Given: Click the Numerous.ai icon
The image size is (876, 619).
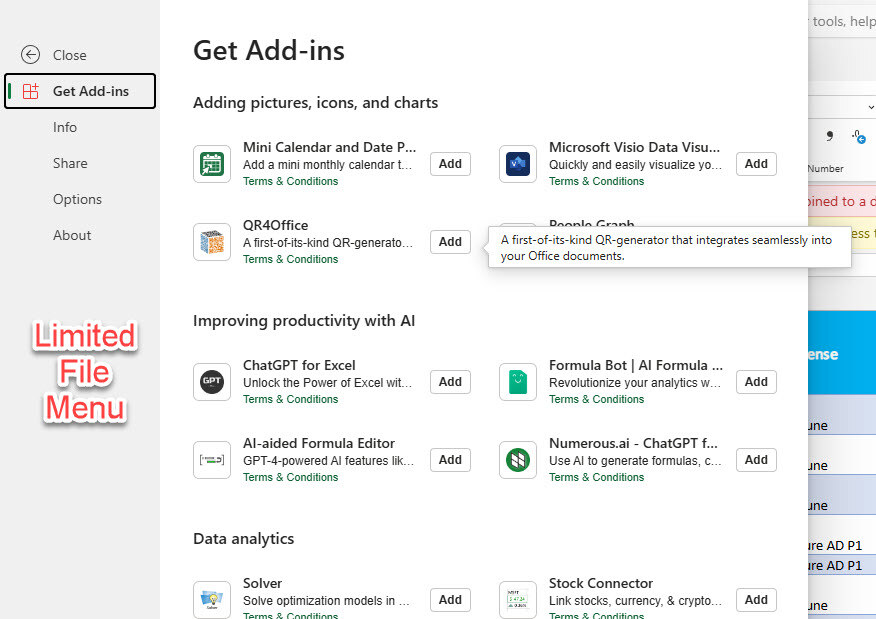Looking at the screenshot, I should 518,460.
